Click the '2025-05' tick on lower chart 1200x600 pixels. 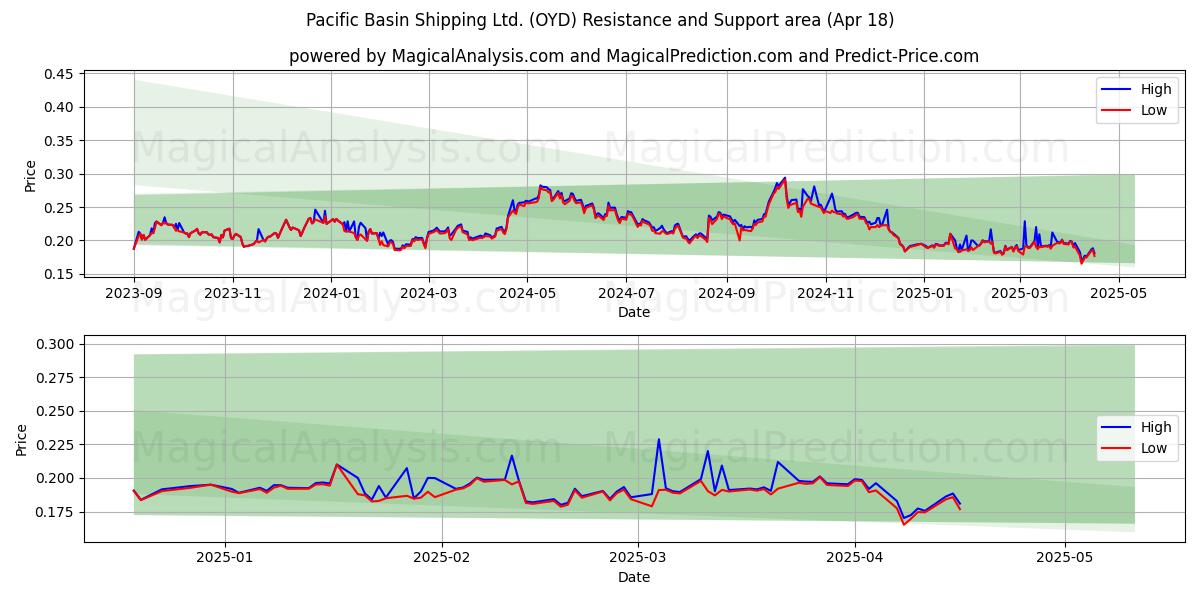coord(1065,559)
